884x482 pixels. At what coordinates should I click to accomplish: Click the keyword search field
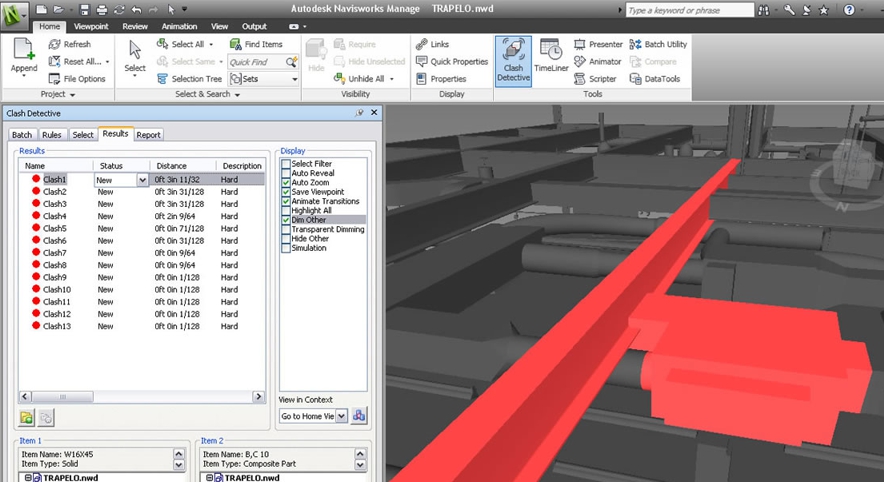(x=689, y=10)
